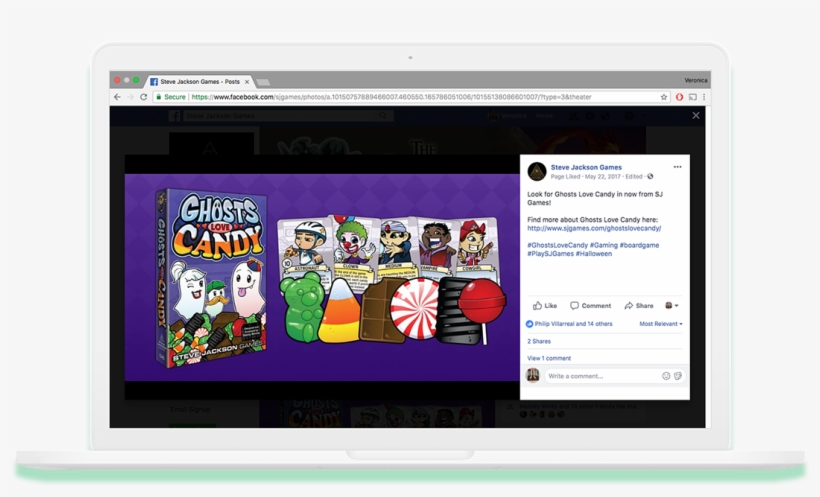Screen dimensions: 820x497
Task: Select the Steve Jackson Games - Posts tab
Action: (199, 82)
